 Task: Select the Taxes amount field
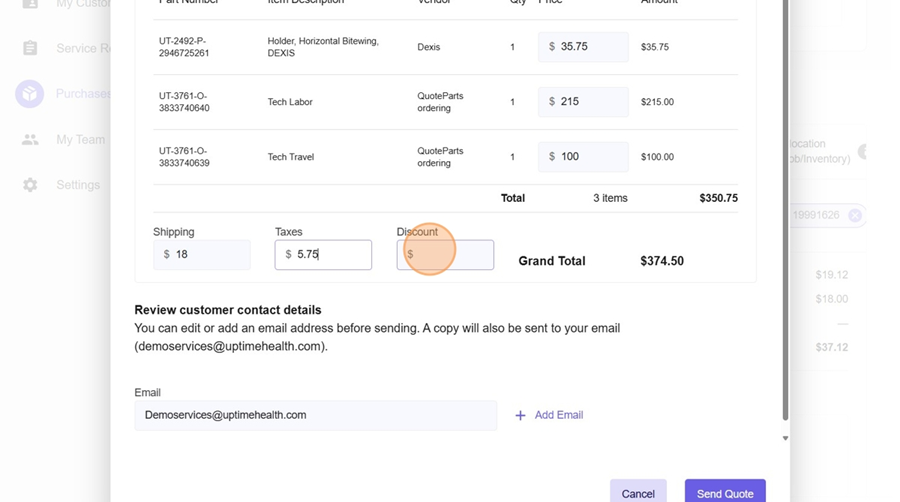(331, 255)
